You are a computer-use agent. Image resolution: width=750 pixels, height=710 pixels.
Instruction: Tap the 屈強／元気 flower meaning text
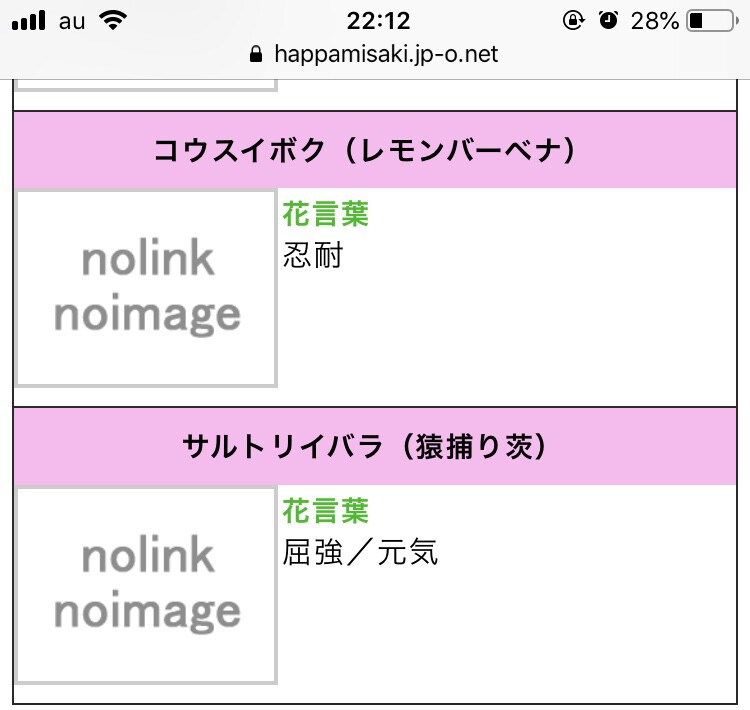pyautogui.click(x=360, y=552)
